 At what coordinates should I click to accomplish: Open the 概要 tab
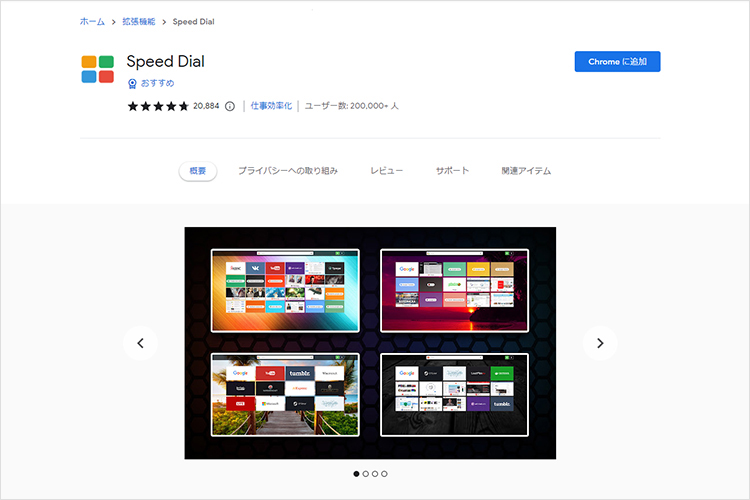198,171
